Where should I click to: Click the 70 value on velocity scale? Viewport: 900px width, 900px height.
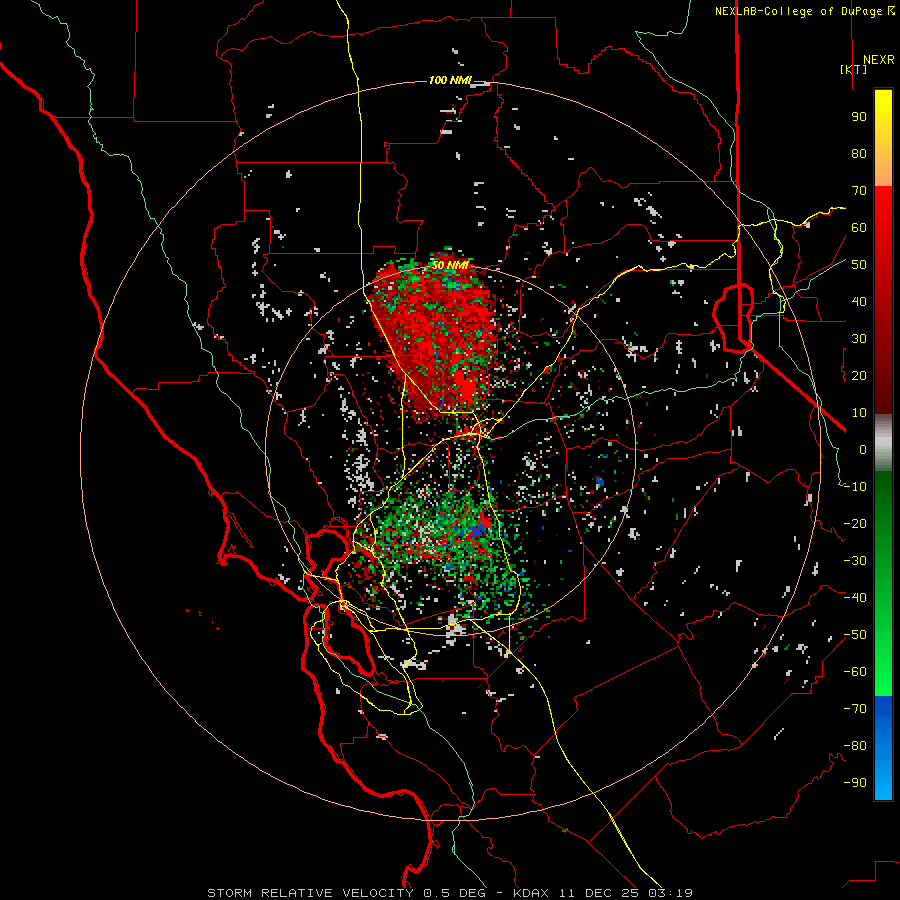(859, 191)
